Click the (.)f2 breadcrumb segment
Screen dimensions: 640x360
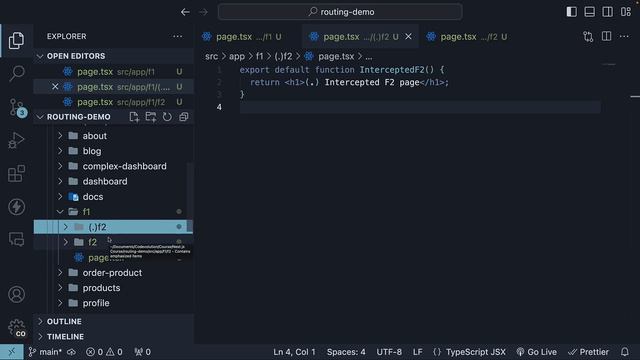click(284, 56)
